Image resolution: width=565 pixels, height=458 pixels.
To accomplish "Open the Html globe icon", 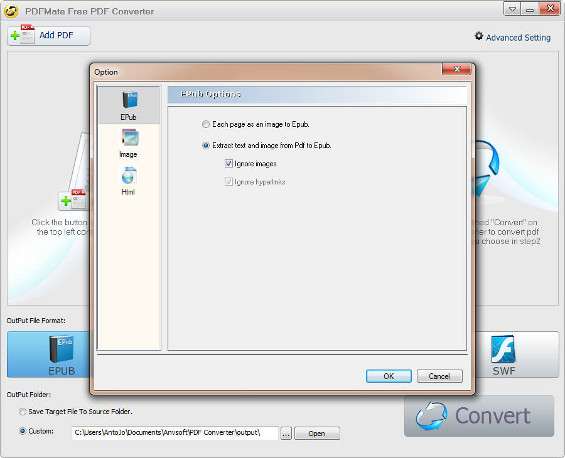I will pyautogui.click(x=129, y=175).
